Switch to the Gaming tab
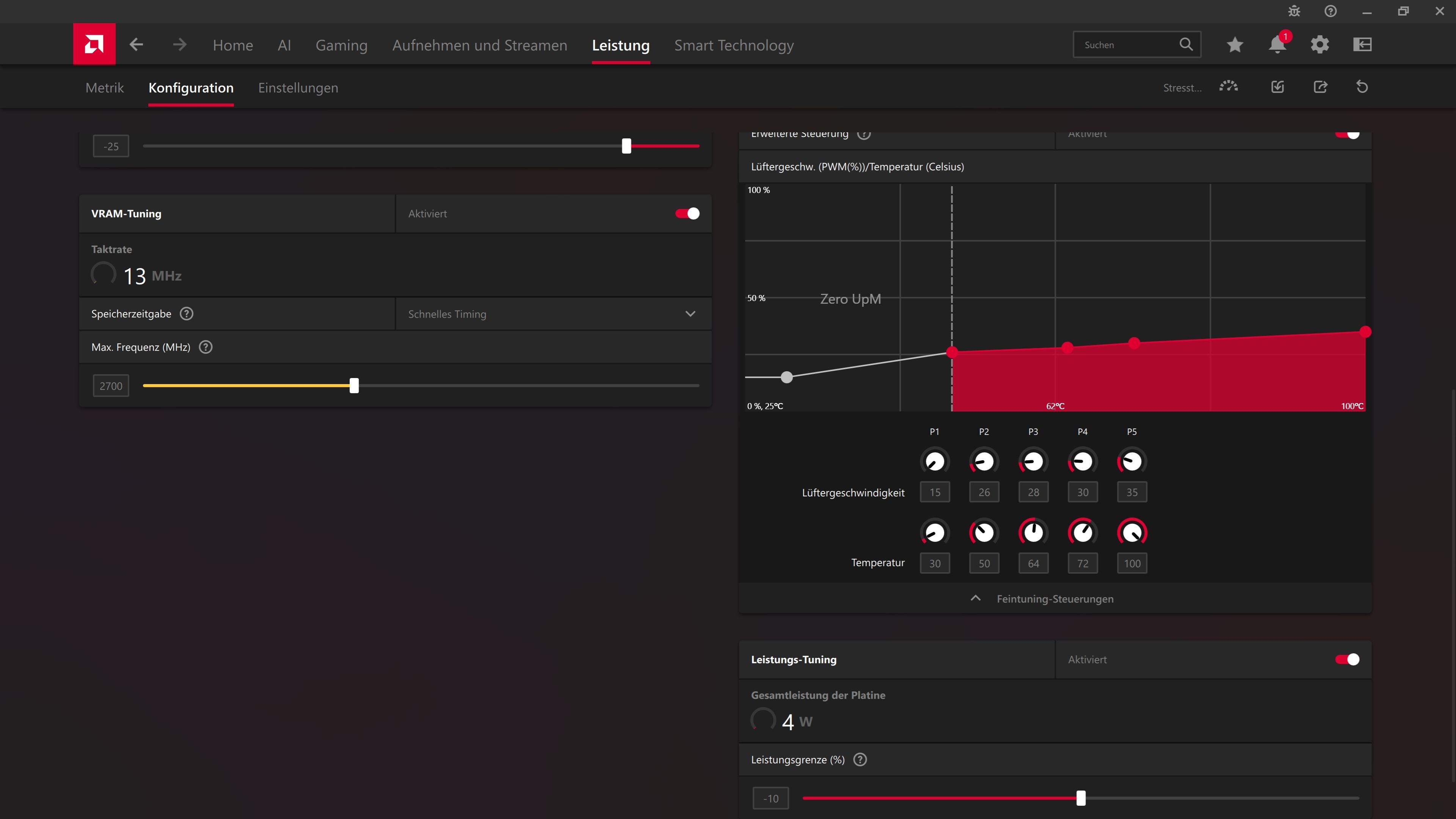This screenshot has width=1456, height=819. [x=341, y=45]
